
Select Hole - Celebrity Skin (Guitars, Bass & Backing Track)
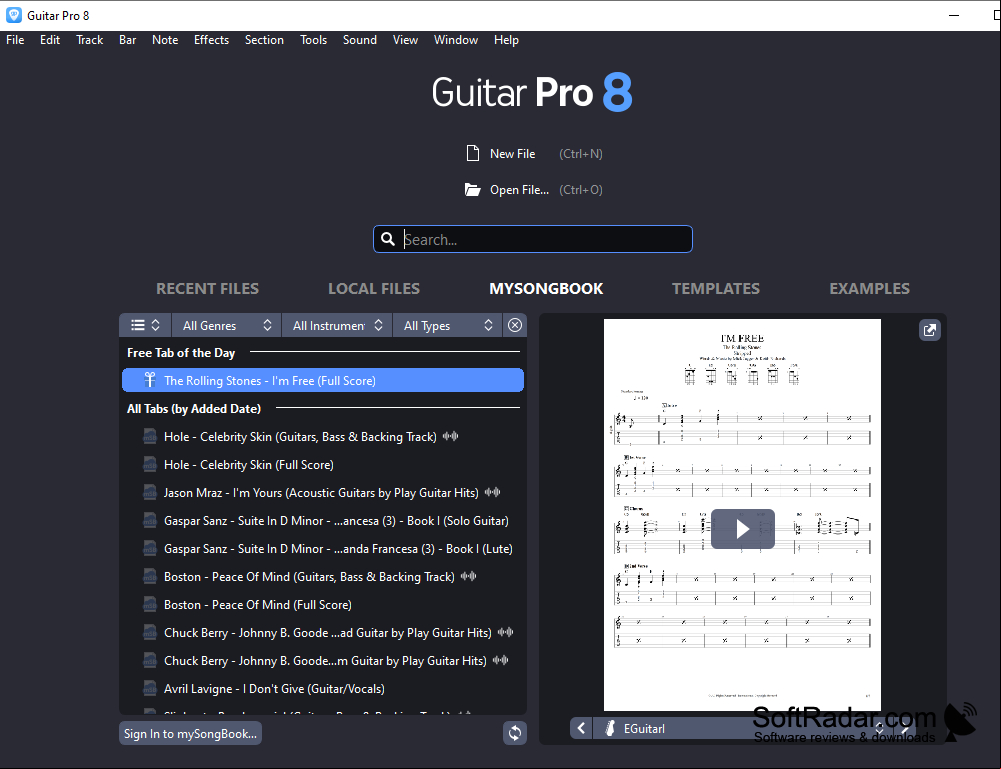coord(322,437)
